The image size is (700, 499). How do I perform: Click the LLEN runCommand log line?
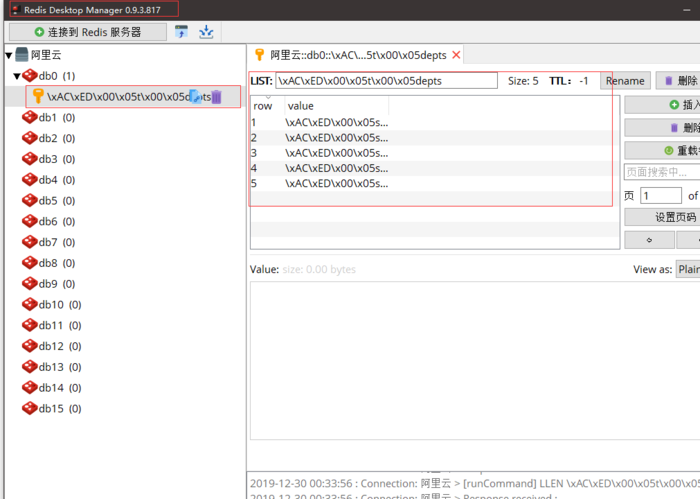tap(475, 483)
